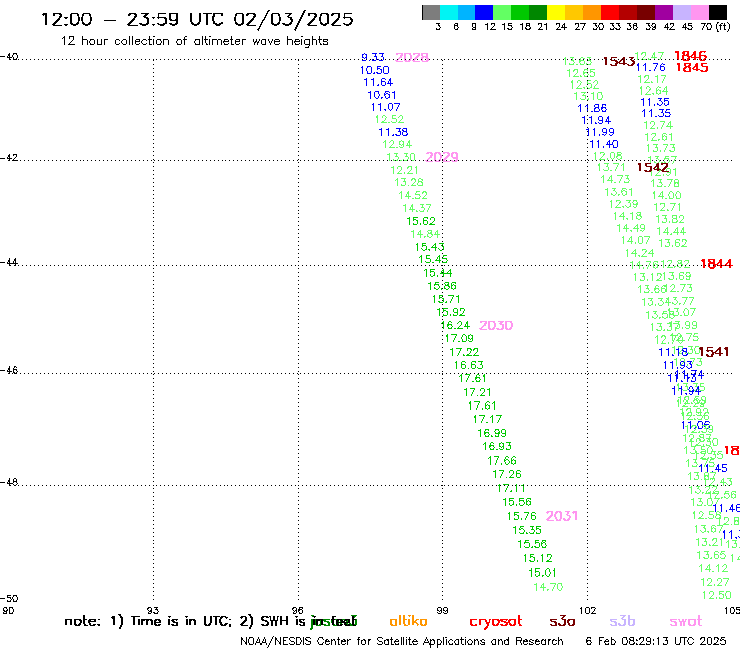740x650 pixels.
Task: Click the wave height value '17.22'
Action: [464, 352]
